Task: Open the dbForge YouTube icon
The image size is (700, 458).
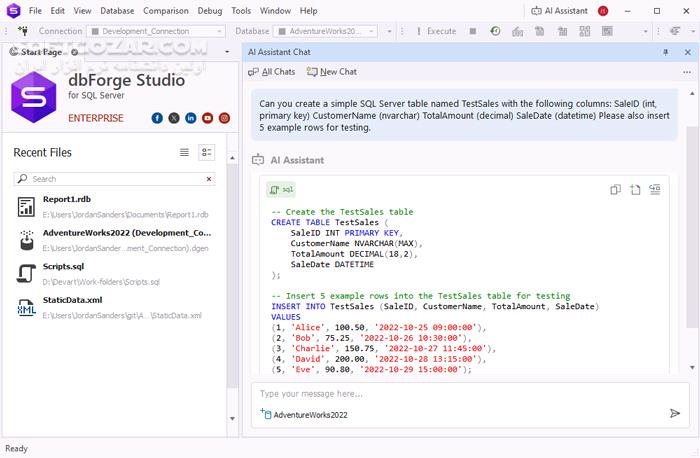Action: tap(208, 118)
